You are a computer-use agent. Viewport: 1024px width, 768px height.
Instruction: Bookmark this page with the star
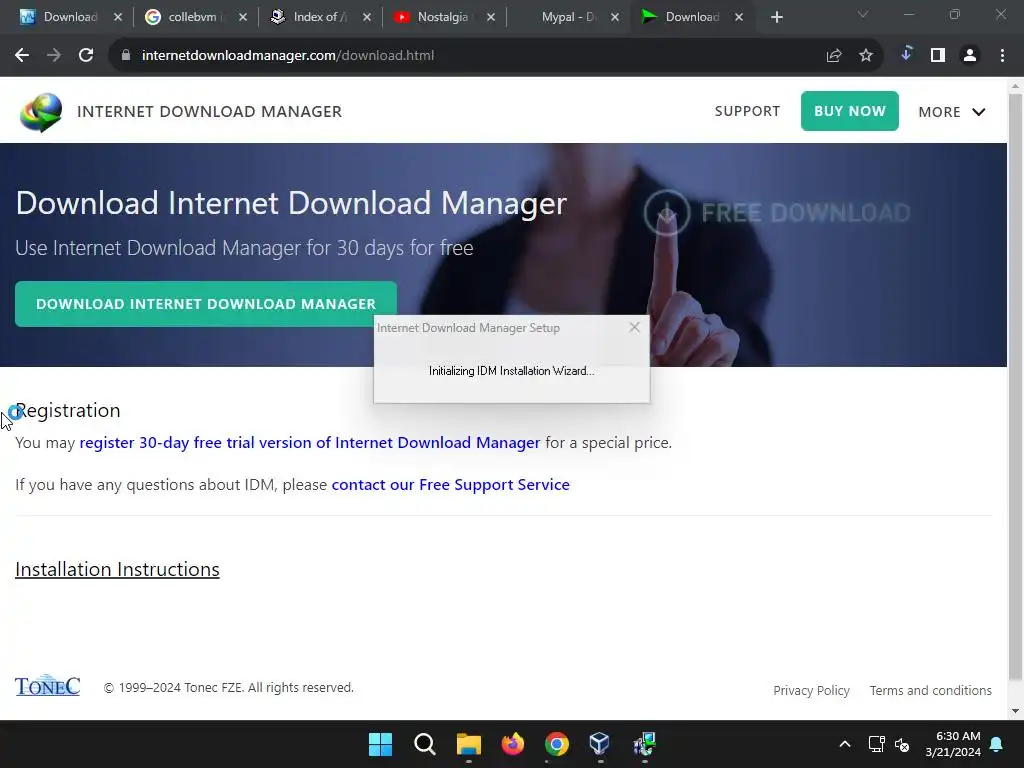tap(866, 56)
